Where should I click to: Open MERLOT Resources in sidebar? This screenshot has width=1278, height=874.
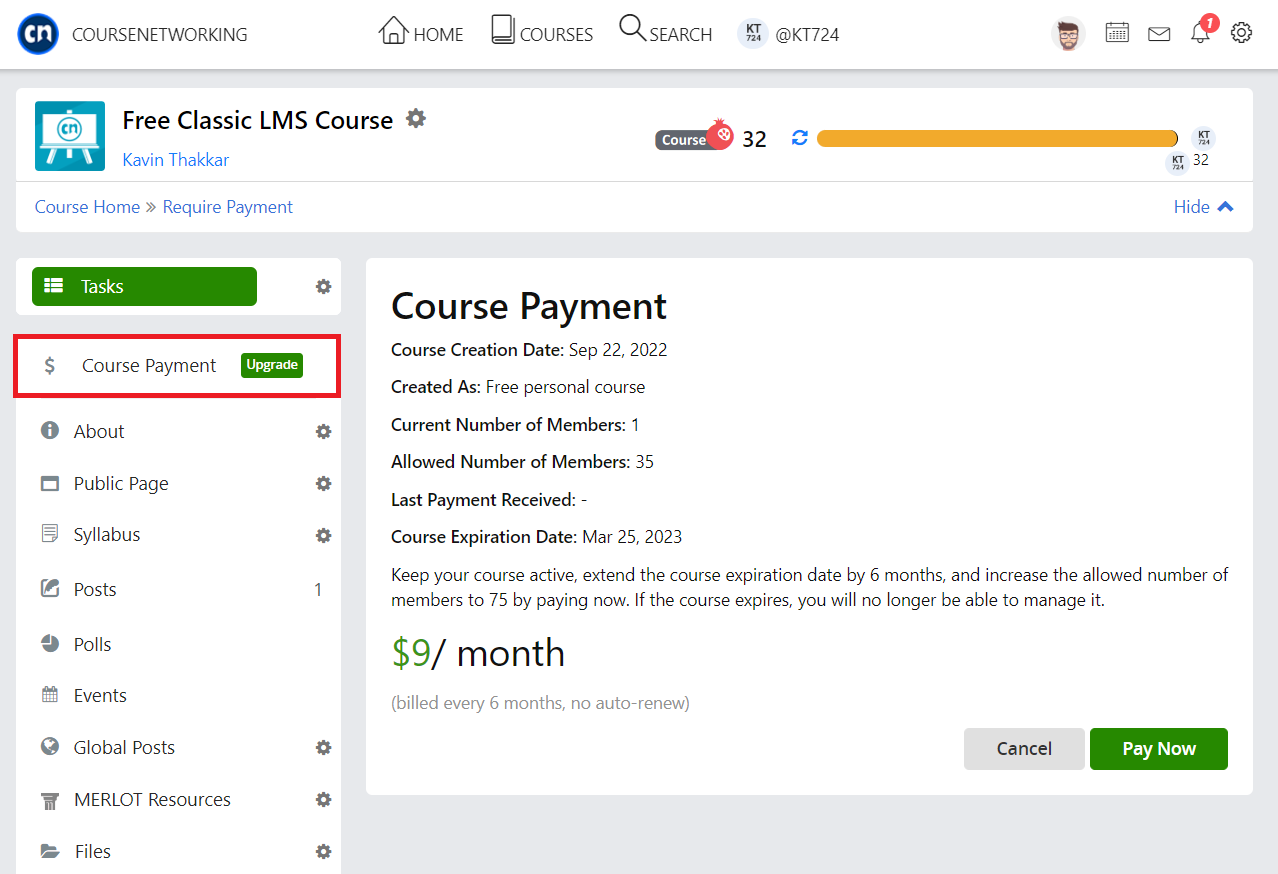tap(152, 799)
